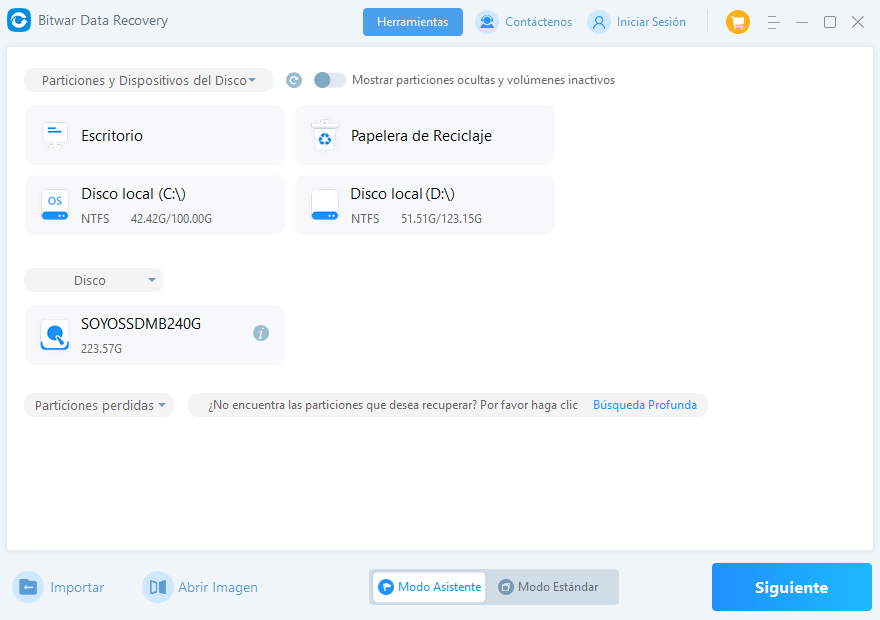
Task: Select the Disco local (C:\) label
Action: click(x=133, y=194)
